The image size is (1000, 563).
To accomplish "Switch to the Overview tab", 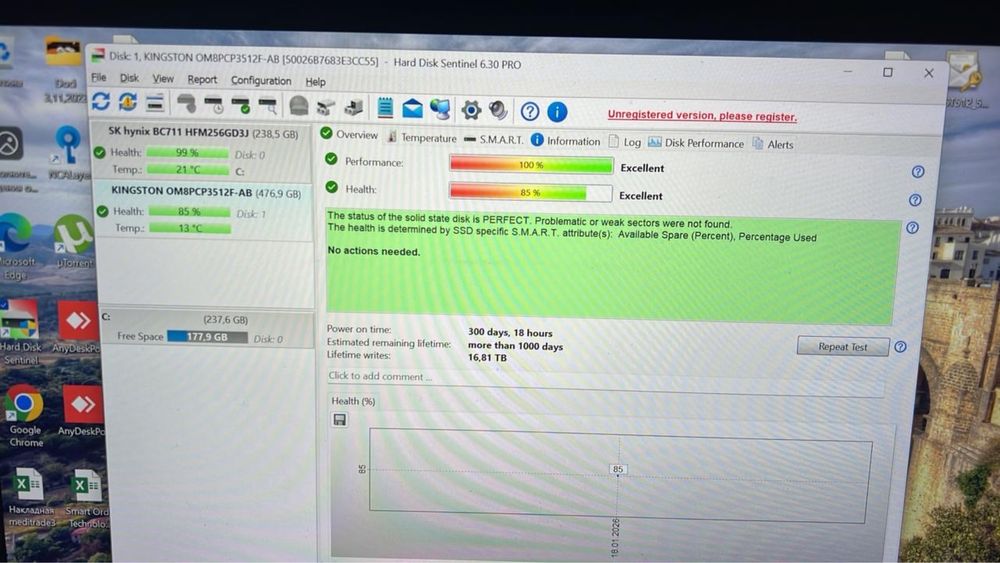I will [x=349, y=135].
